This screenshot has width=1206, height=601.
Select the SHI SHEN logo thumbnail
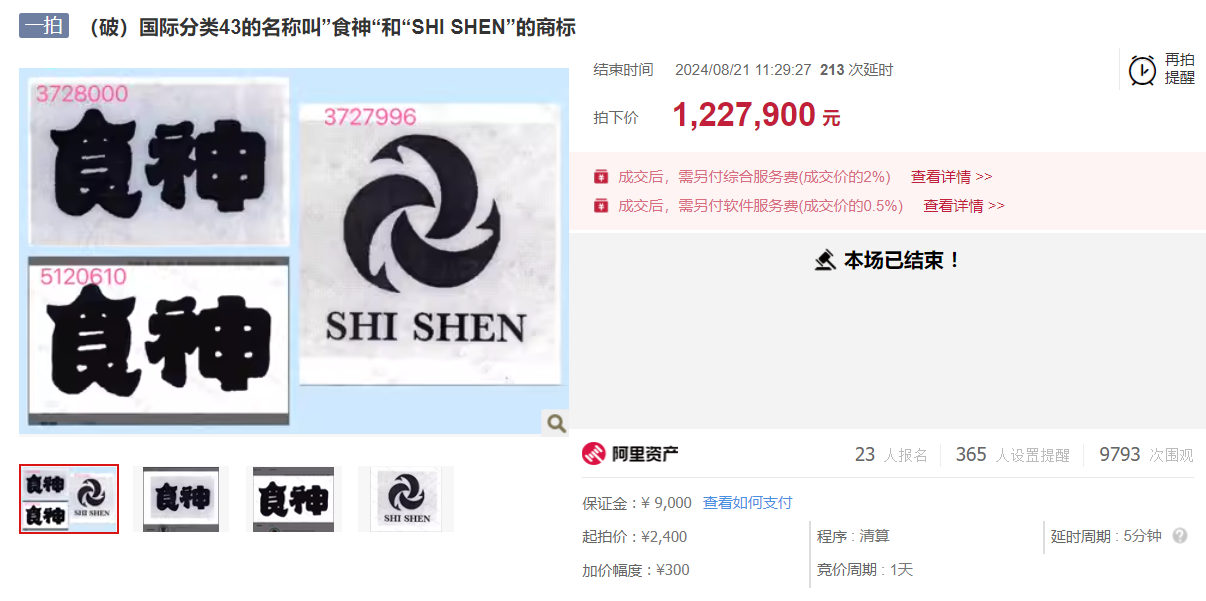(406, 499)
